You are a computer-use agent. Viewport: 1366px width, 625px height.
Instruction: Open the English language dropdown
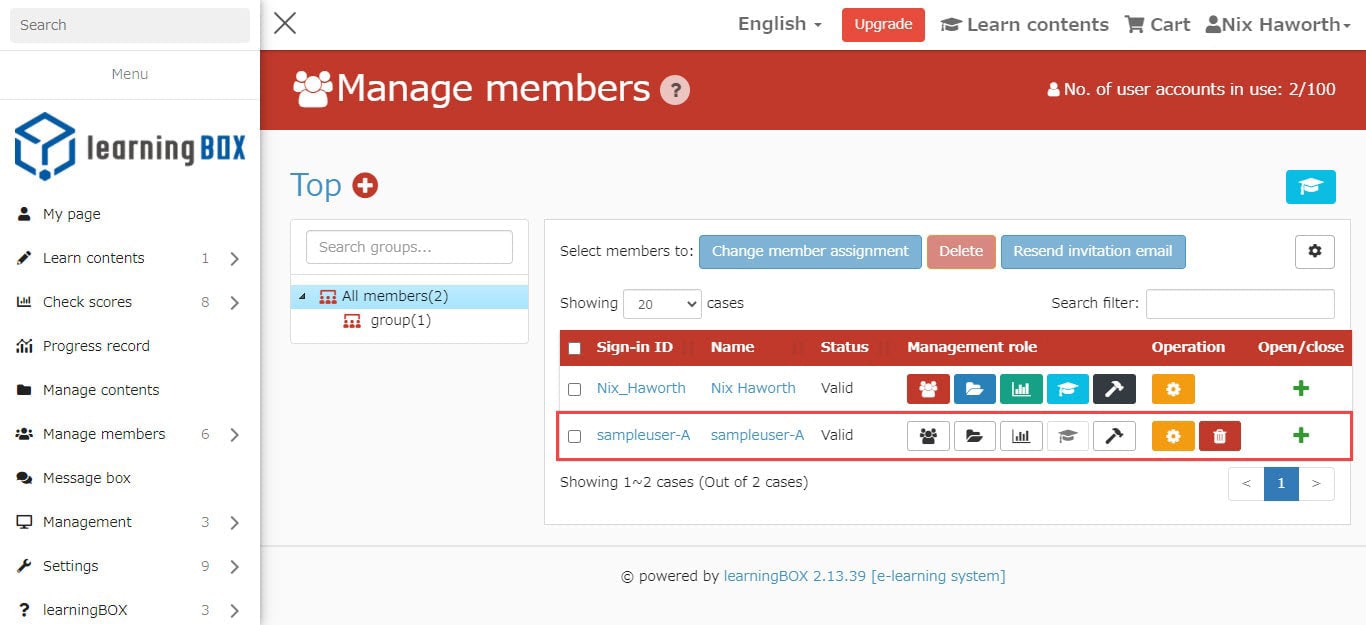[779, 24]
